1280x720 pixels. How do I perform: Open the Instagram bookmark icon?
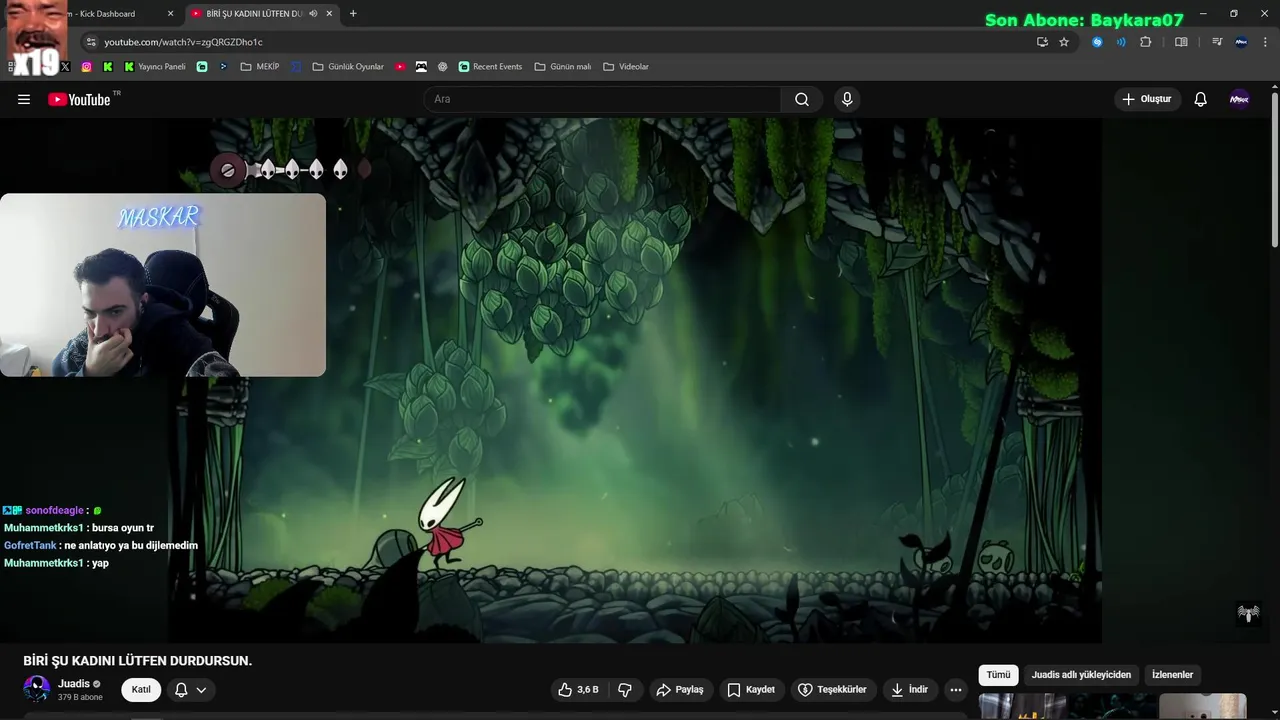[x=87, y=67]
